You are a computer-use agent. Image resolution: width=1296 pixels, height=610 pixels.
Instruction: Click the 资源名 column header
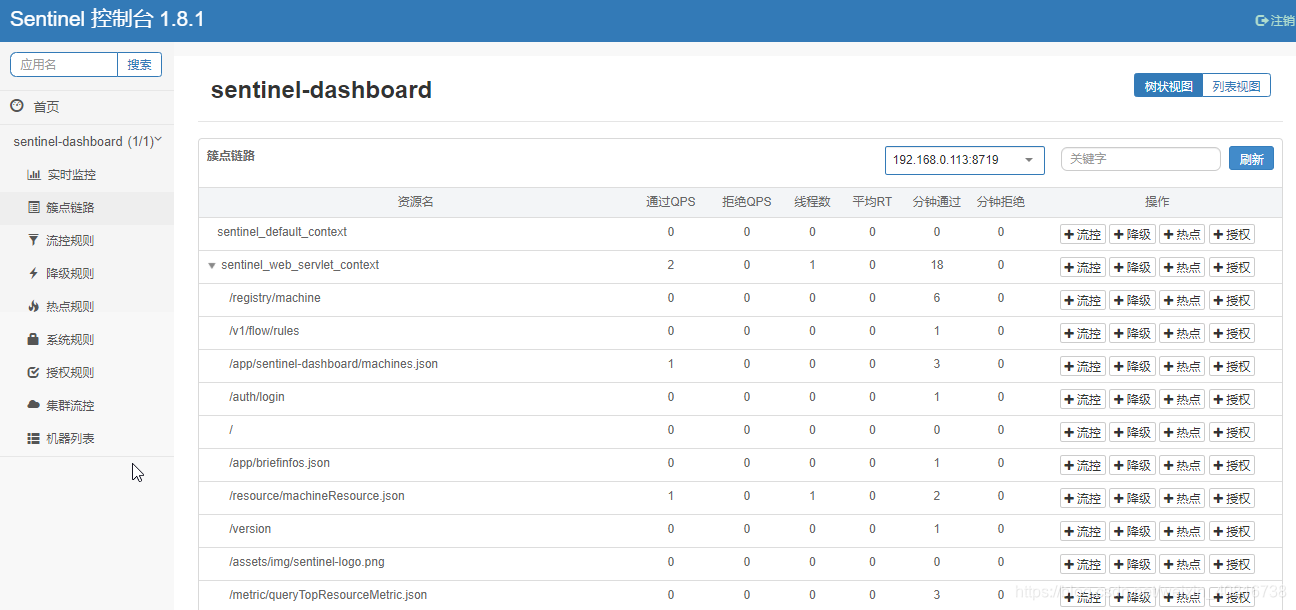pyautogui.click(x=415, y=202)
